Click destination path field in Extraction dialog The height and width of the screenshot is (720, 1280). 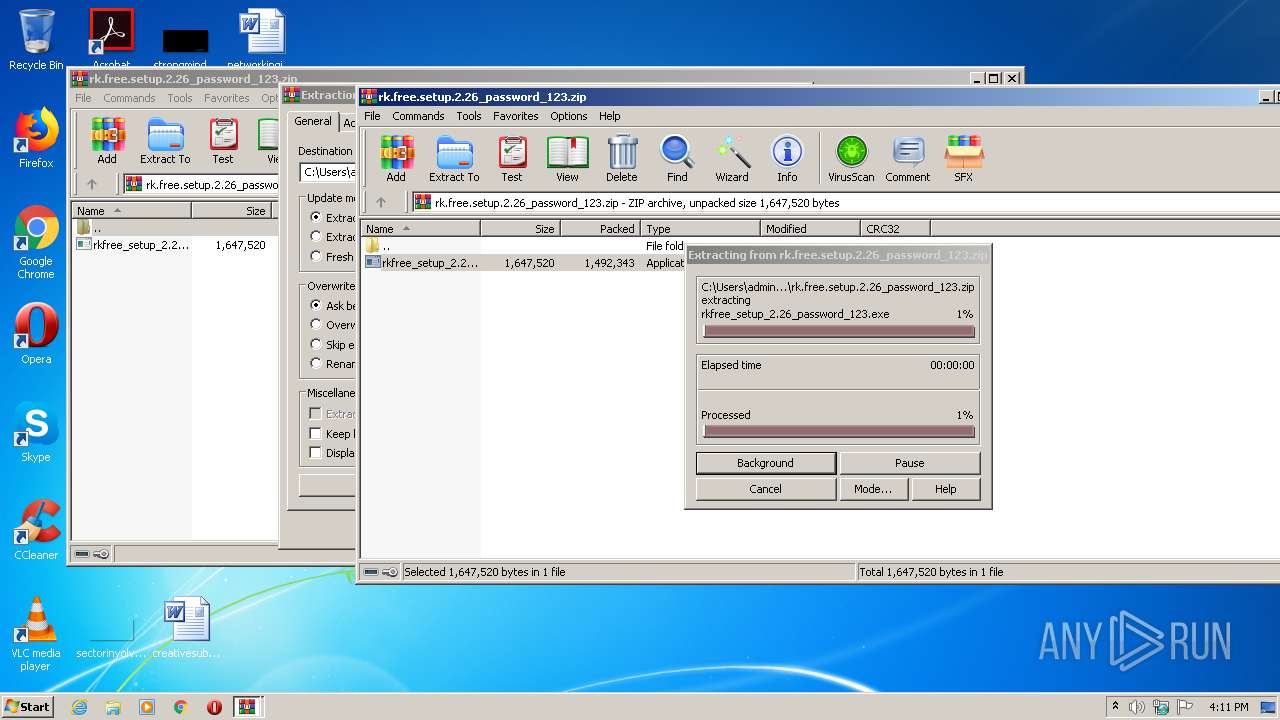point(328,172)
